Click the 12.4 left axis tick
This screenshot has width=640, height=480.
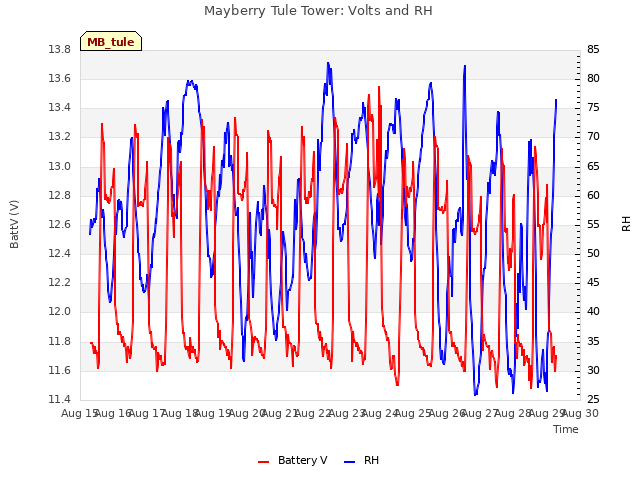coord(60,254)
